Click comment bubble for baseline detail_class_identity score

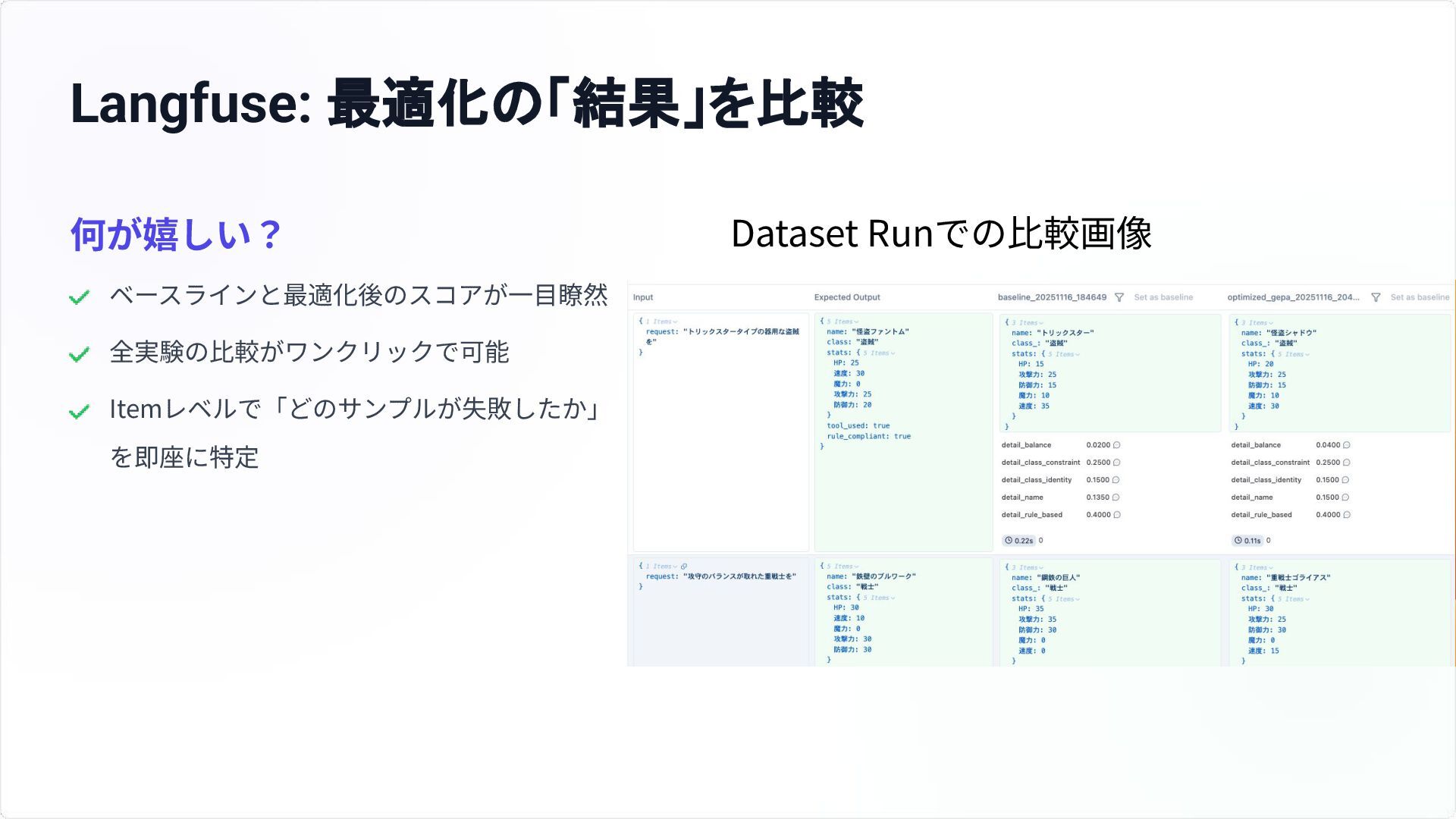(x=1116, y=480)
